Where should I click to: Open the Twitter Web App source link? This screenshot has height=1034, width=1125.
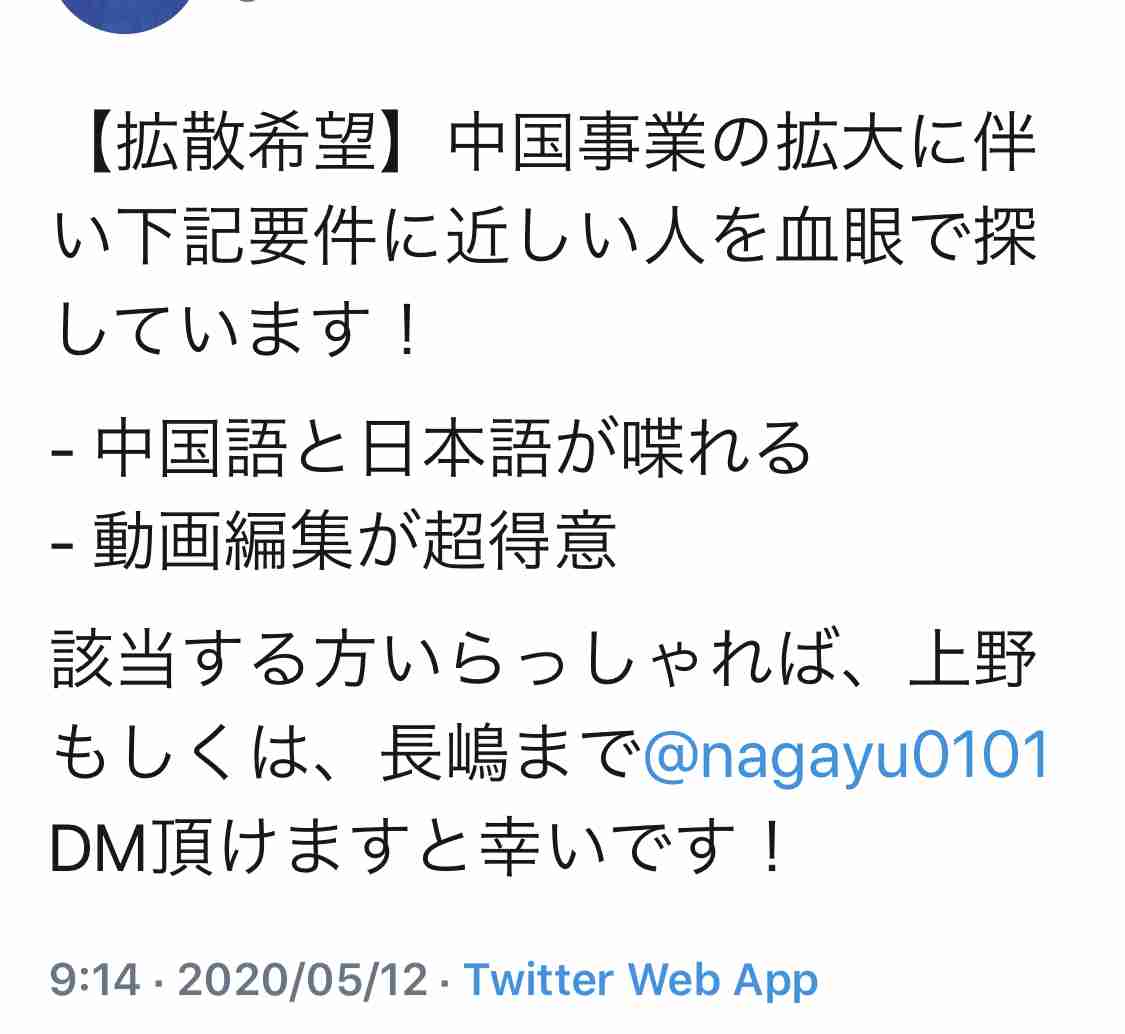click(641, 980)
